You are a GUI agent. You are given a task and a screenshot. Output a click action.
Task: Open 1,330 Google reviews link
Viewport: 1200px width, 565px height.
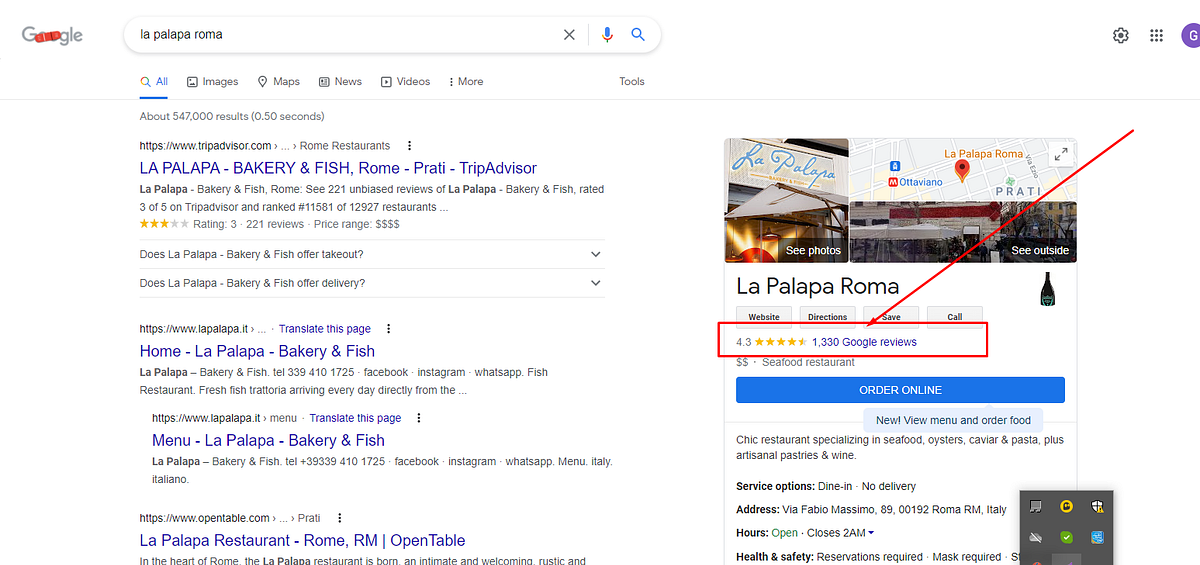coord(864,342)
